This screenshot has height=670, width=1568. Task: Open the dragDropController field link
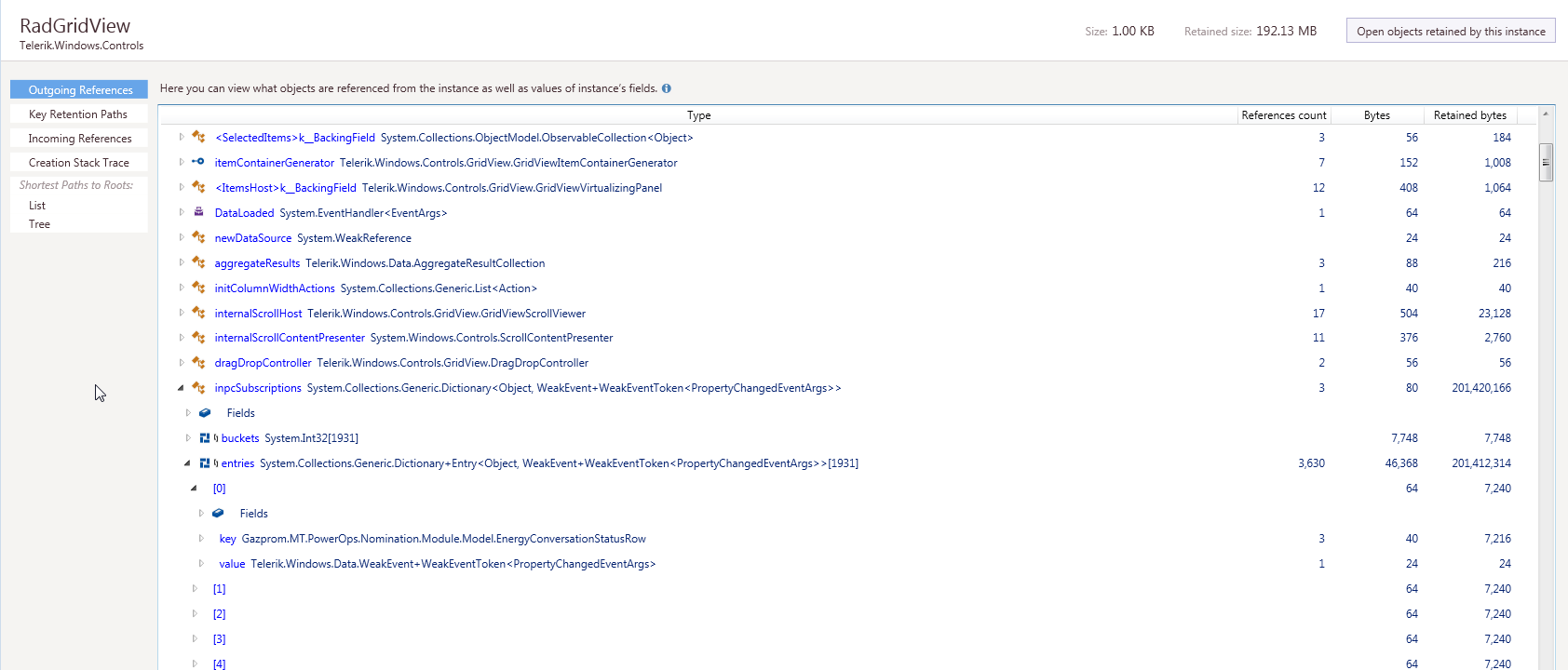(263, 363)
